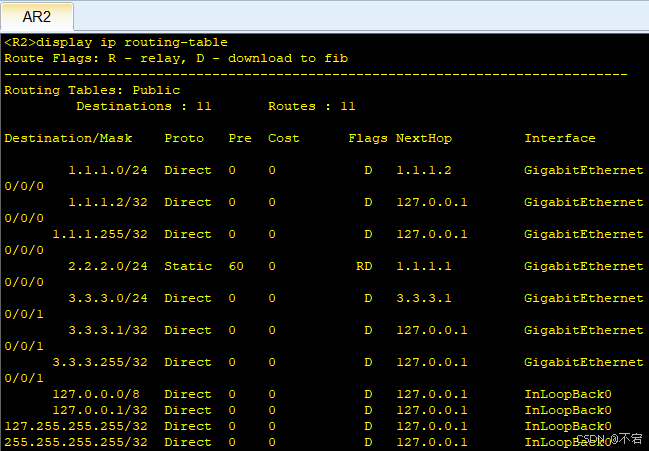Click the 'Static' protocol entry

coord(188,266)
